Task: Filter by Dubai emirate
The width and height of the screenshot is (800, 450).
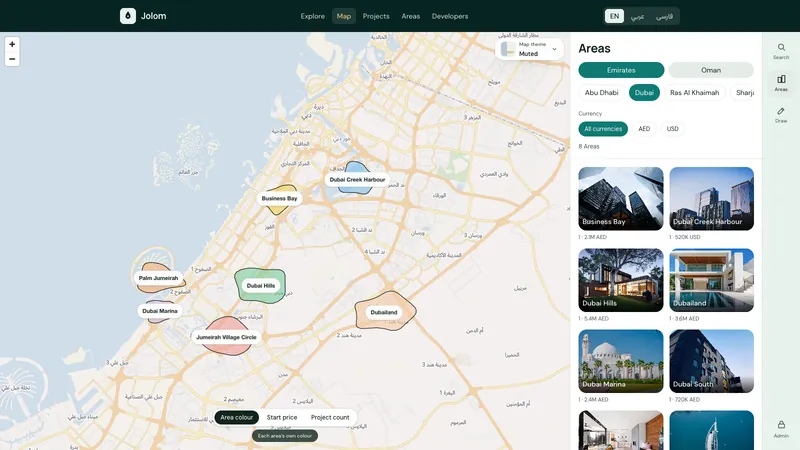Action: coord(644,92)
